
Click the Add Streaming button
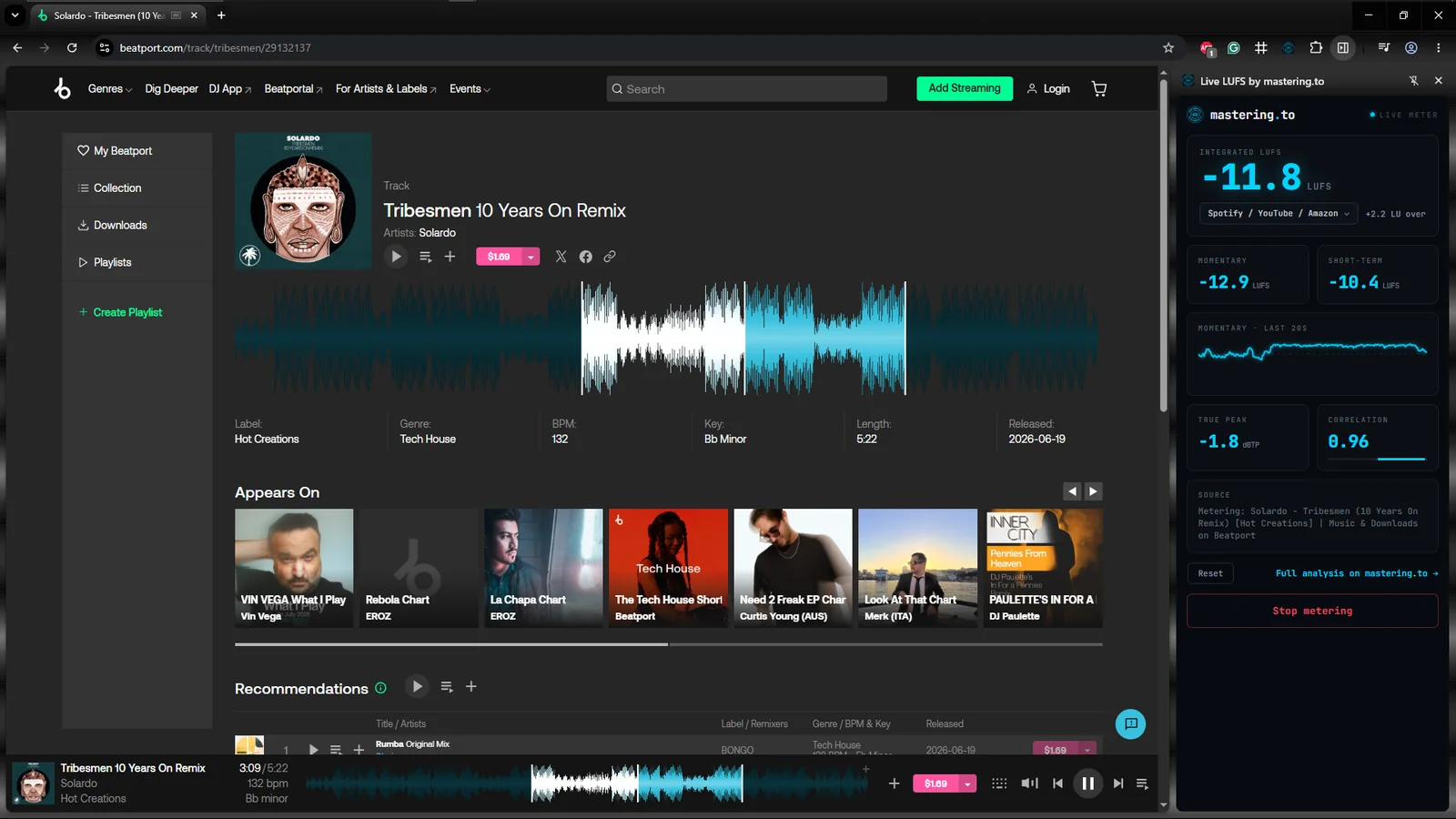click(x=965, y=88)
